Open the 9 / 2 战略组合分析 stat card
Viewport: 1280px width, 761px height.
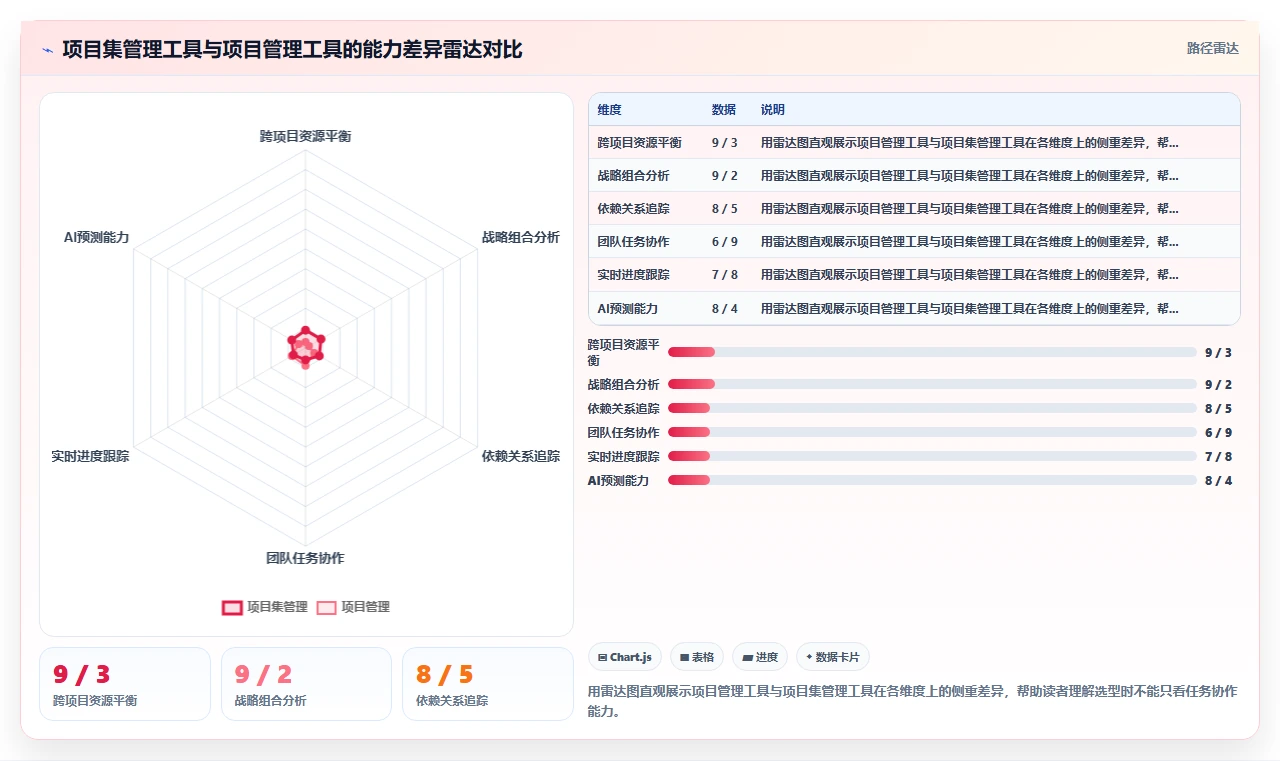click(306, 684)
